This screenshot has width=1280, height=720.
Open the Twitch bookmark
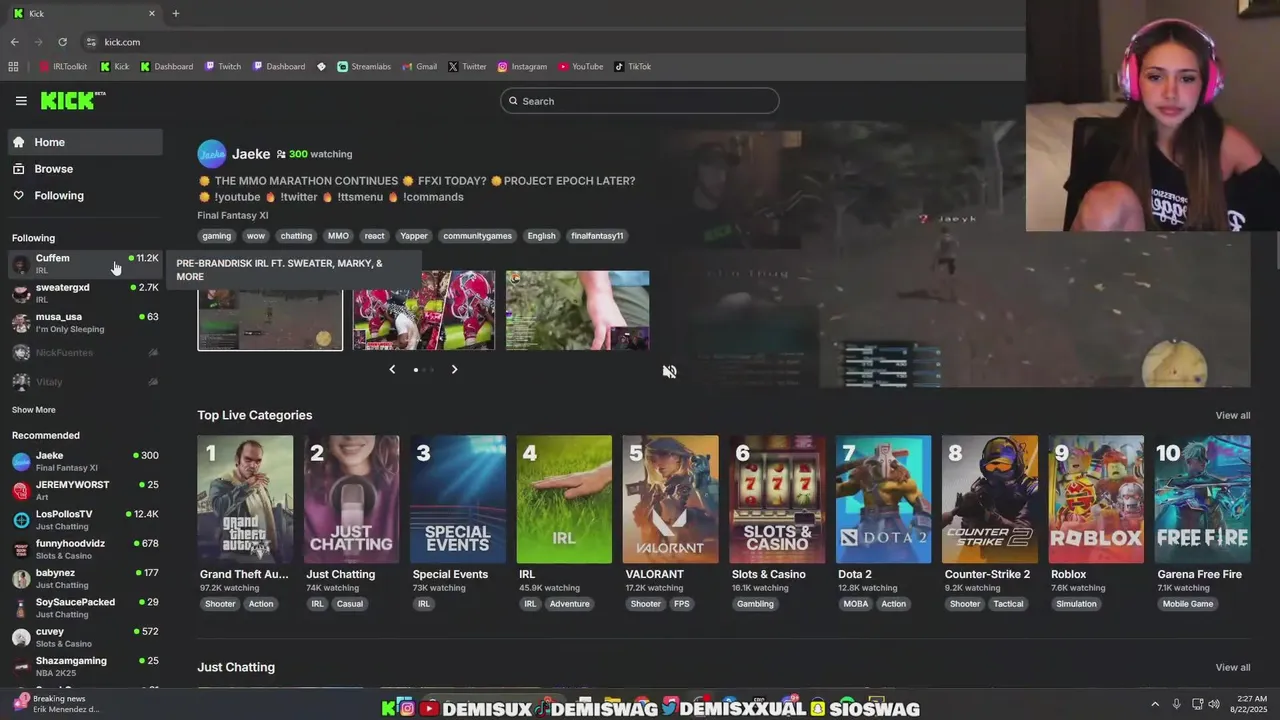(223, 67)
